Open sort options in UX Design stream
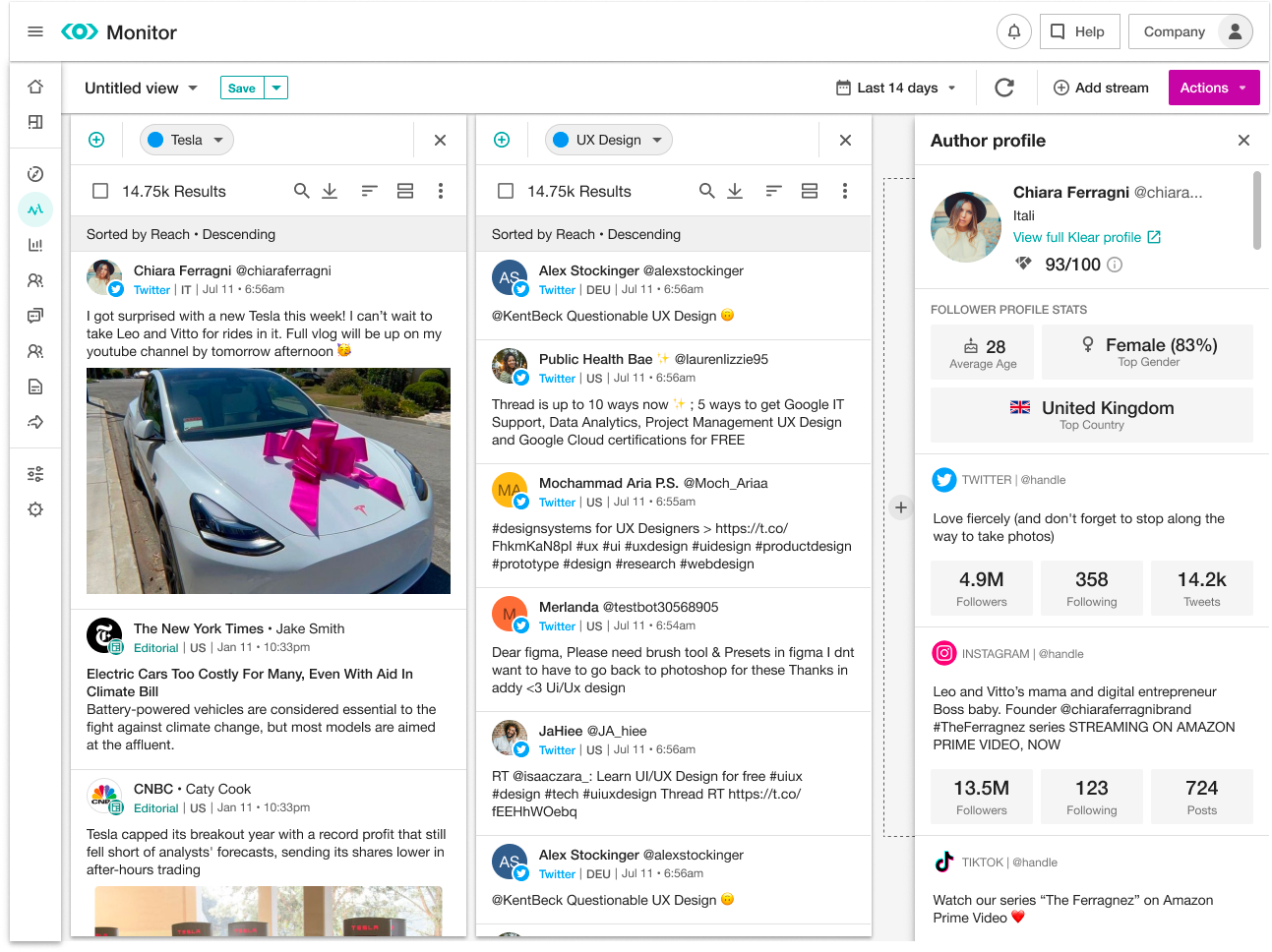The width and height of the screenshot is (1272, 952). (774, 191)
